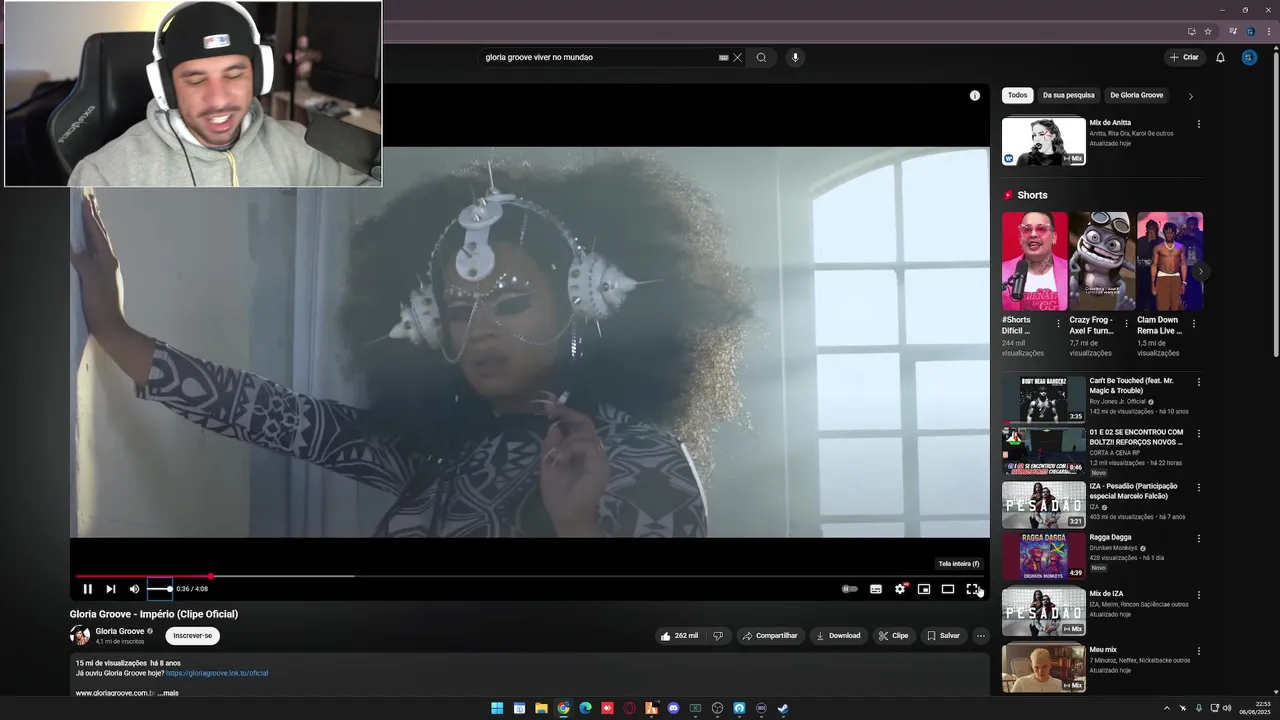Show next Shorts with the arrow
This screenshot has width=1280, height=720.
click(1200, 271)
